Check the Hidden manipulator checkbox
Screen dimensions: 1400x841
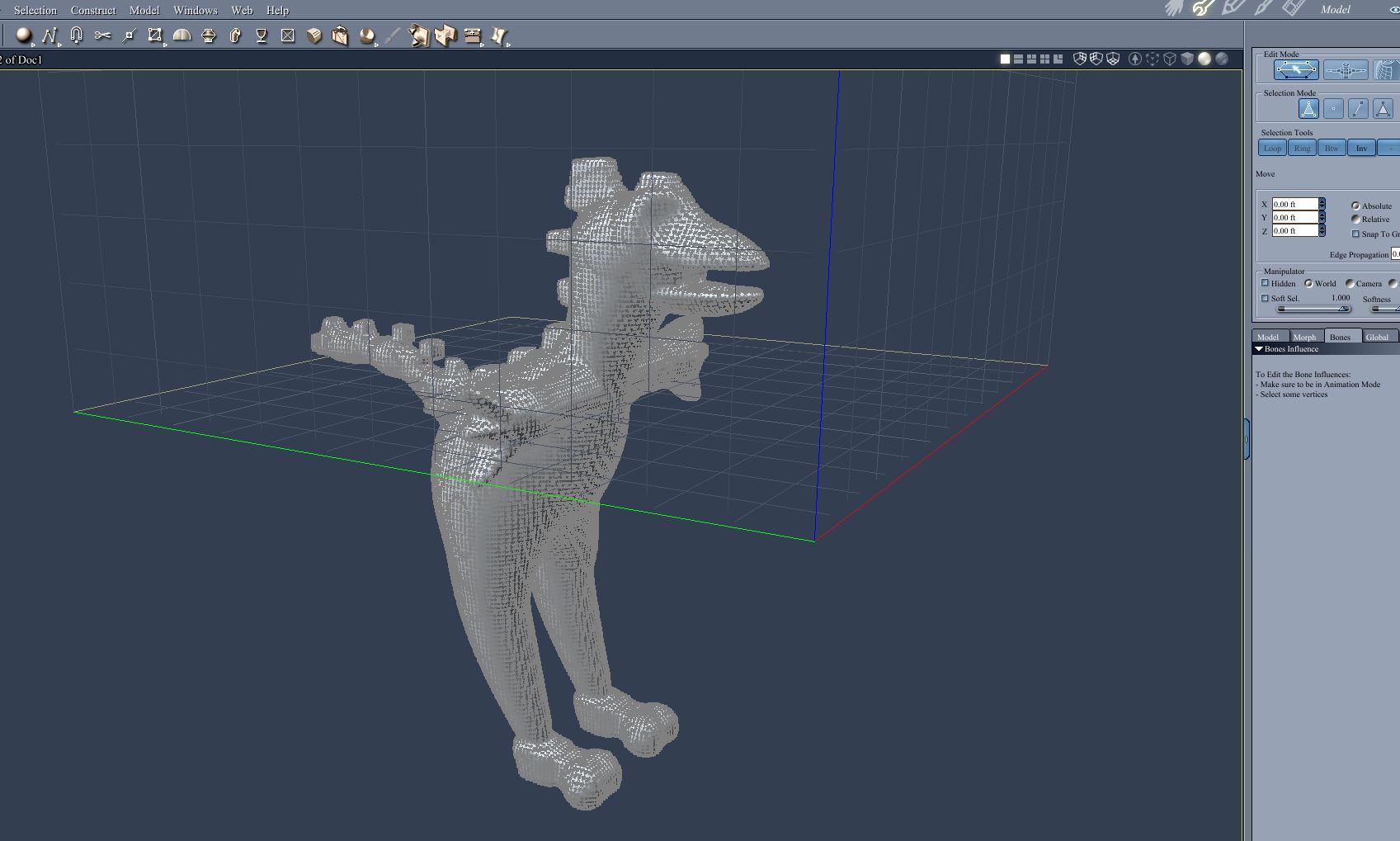click(1265, 283)
